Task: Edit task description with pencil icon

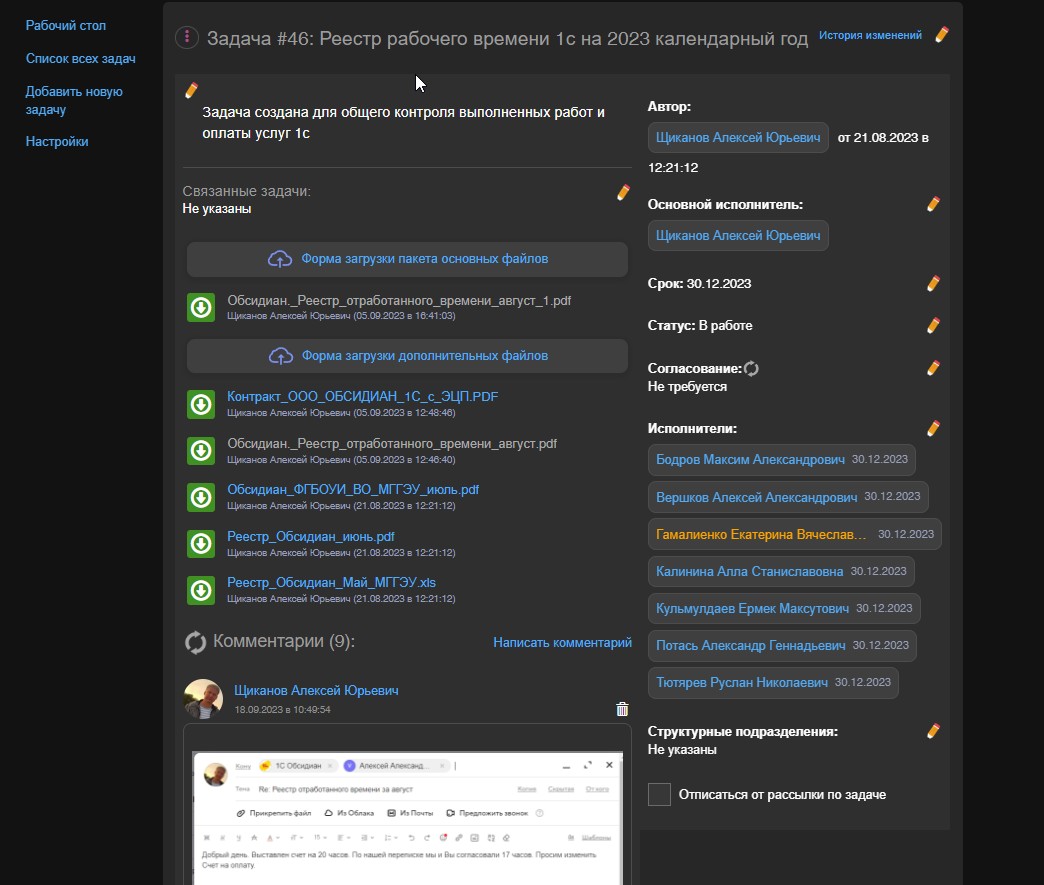Action: (191, 91)
